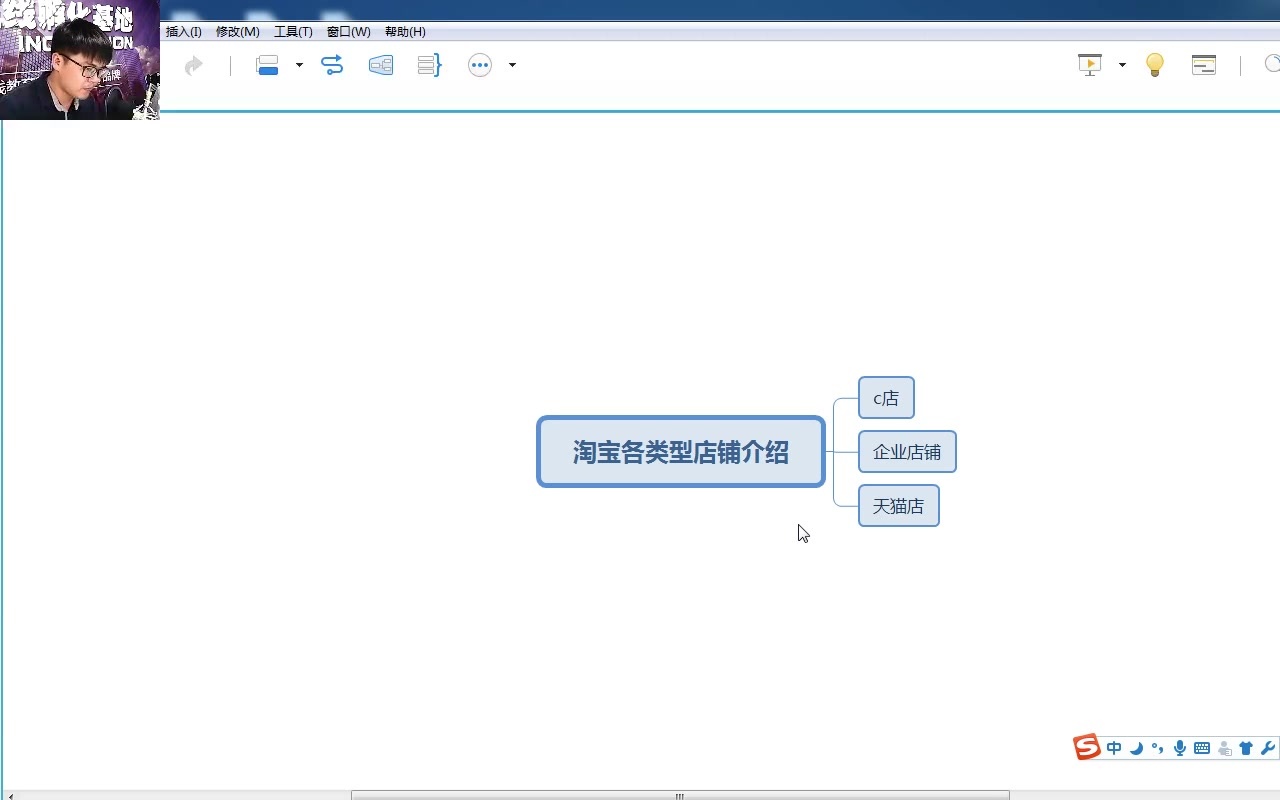Viewport: 1280px width, 800px height.
Task: Select the c店 subtopic node
Action: (886, 398)
